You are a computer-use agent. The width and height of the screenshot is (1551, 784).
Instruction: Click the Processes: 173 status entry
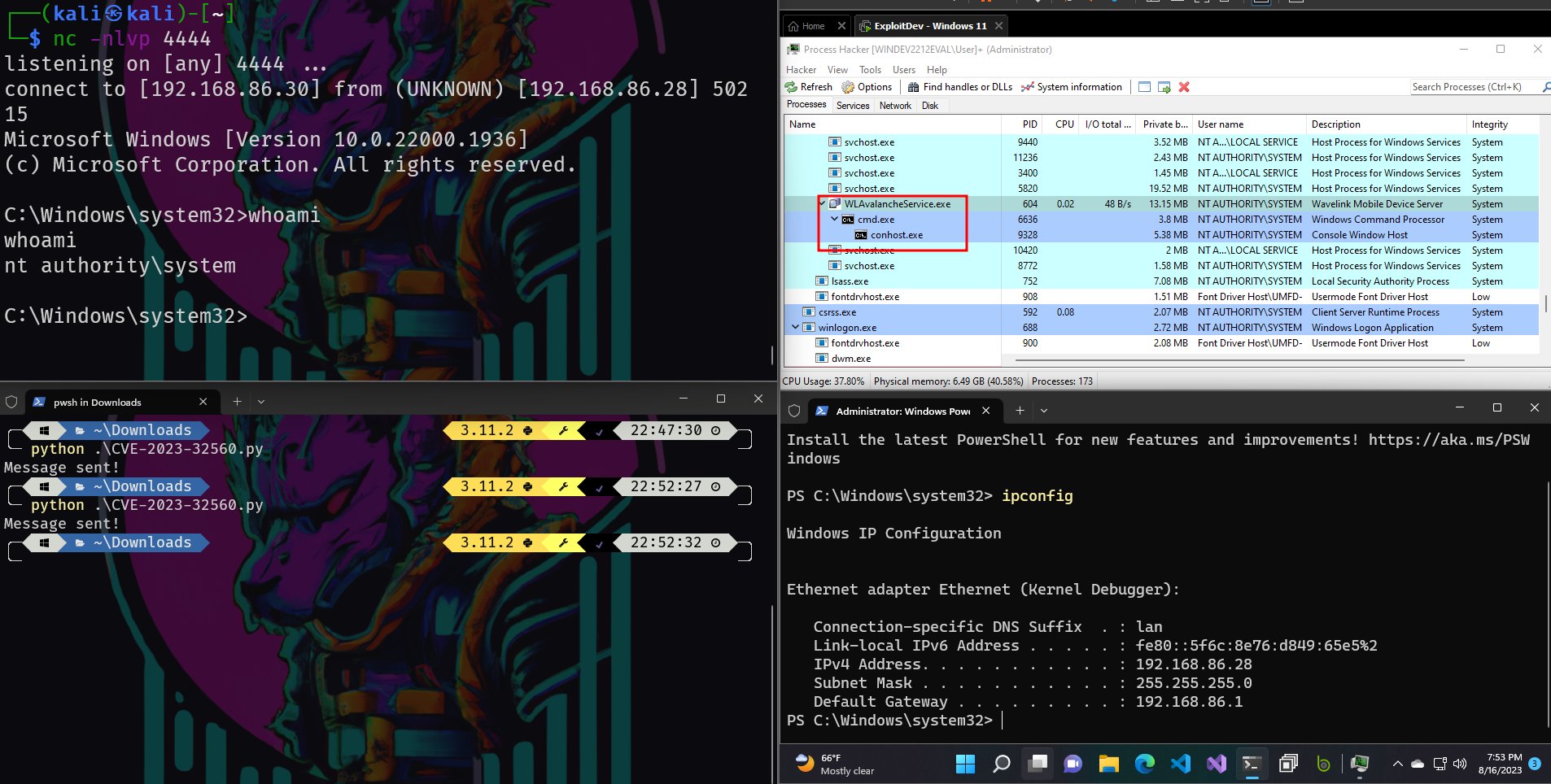(1062, 381)
